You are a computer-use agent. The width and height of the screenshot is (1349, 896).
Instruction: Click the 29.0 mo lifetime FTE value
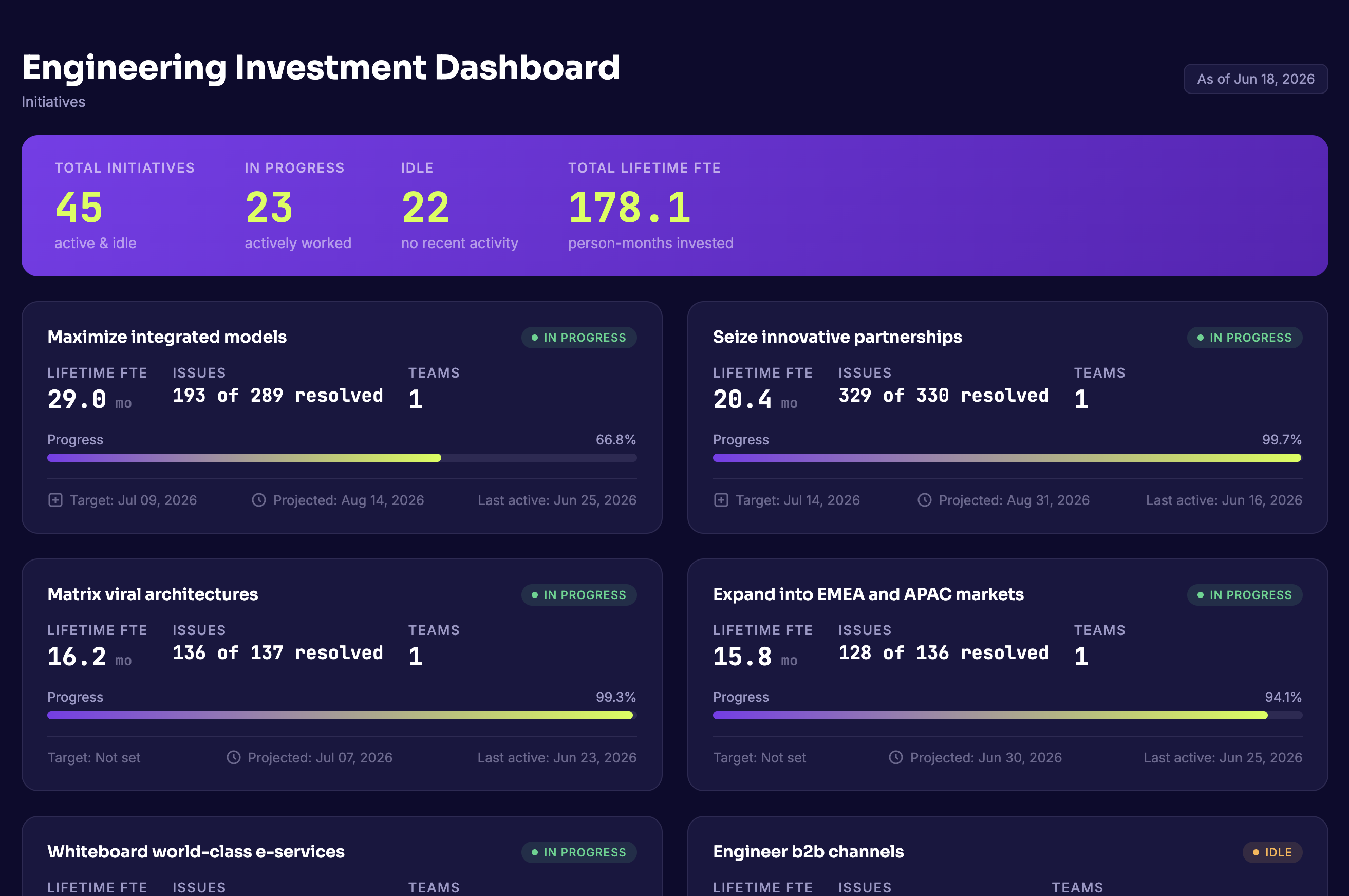(90, 399)
